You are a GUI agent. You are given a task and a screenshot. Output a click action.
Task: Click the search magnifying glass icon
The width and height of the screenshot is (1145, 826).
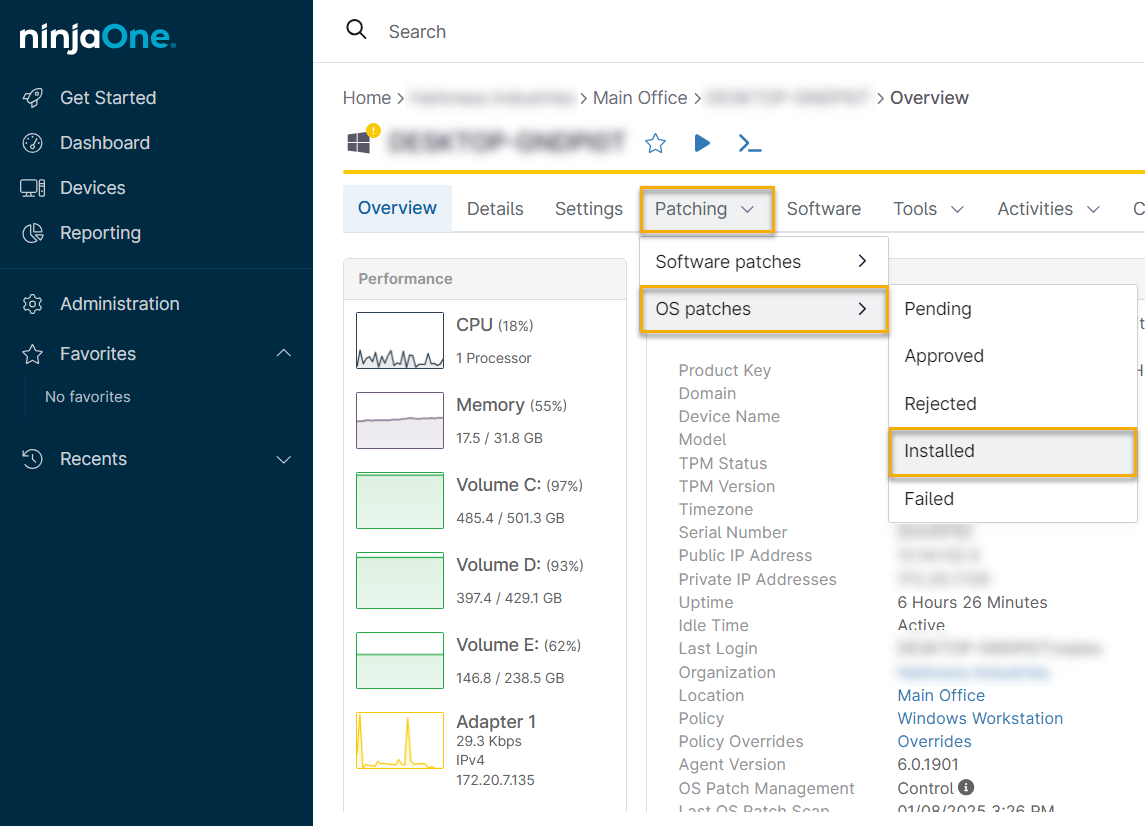pos(356,30)
